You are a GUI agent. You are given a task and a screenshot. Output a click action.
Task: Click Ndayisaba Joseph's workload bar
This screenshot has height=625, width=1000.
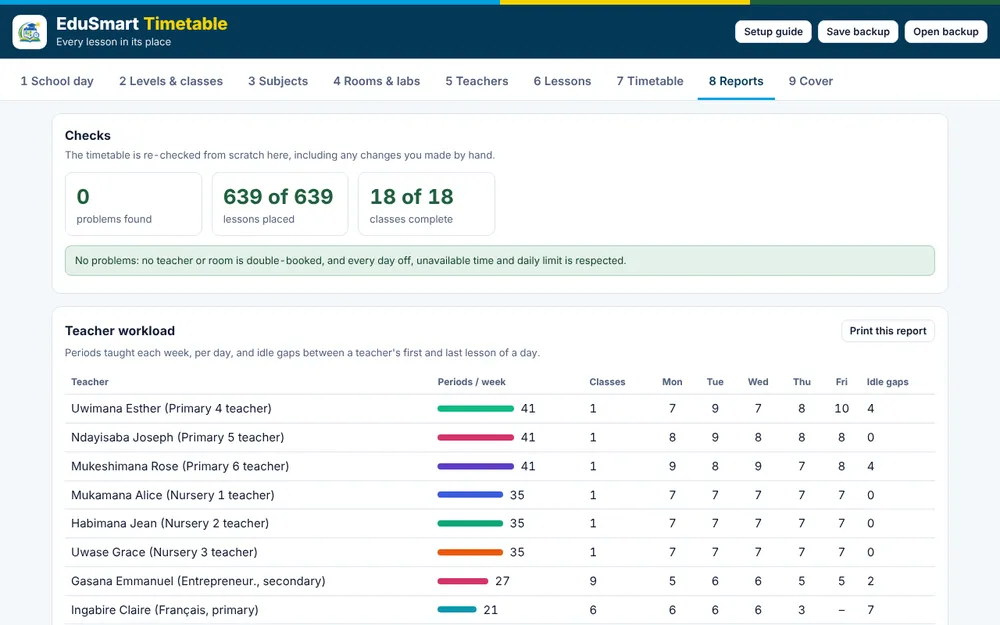coord(476,438)
